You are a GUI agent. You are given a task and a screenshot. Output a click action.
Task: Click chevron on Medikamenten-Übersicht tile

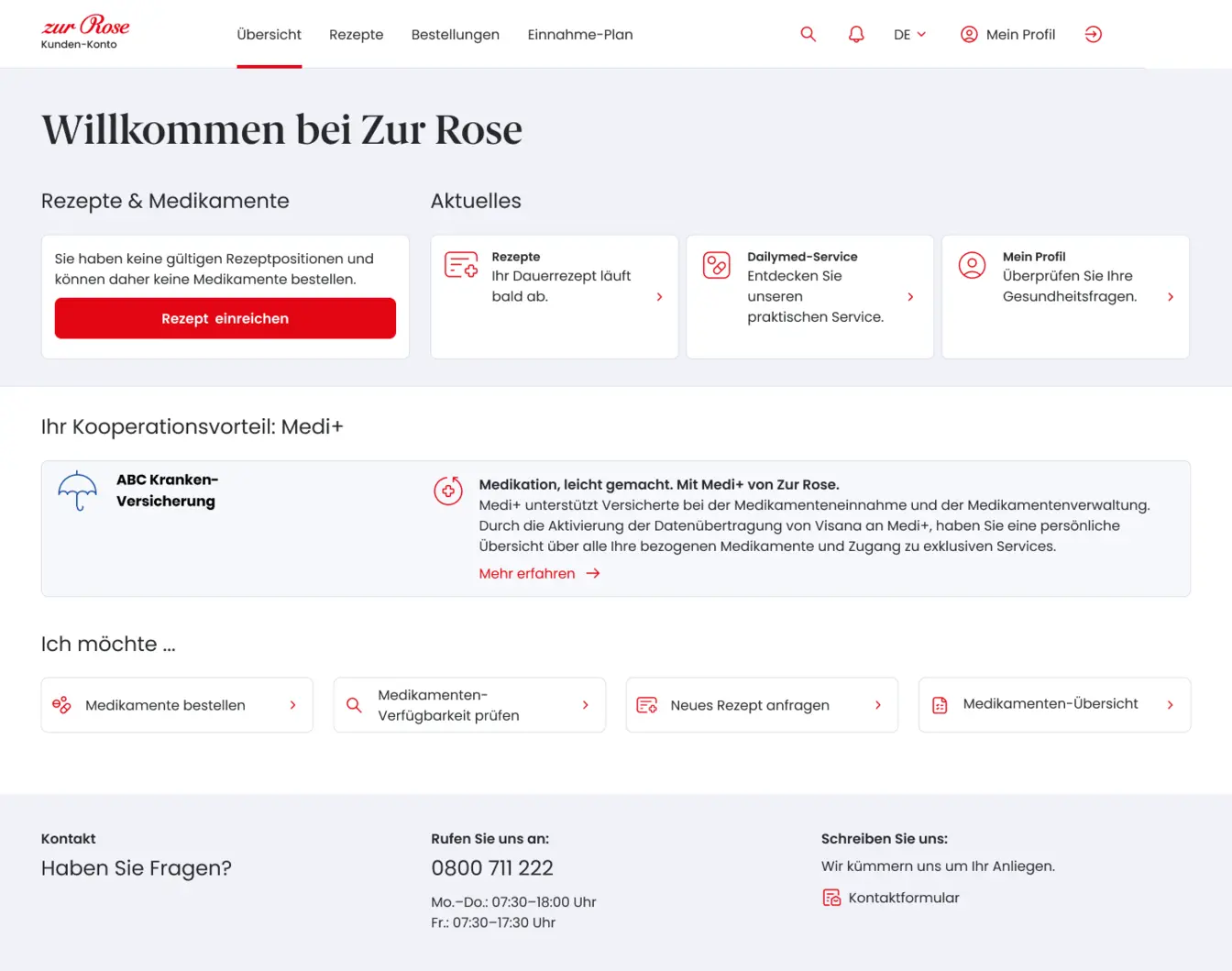pos(1171,705)
